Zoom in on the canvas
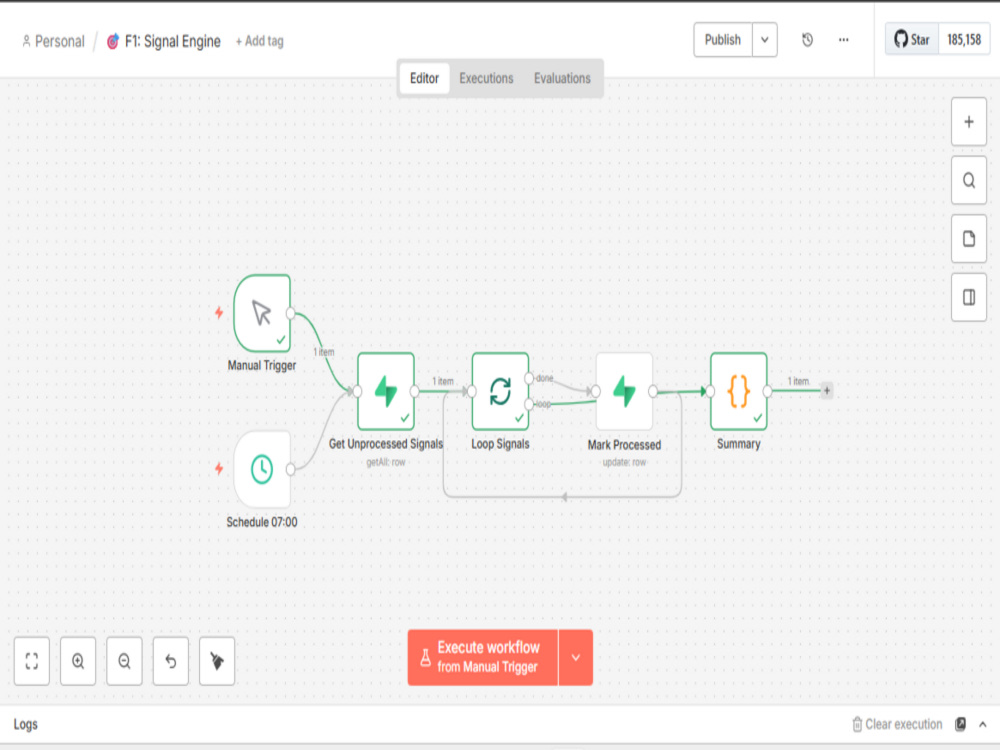The image size is (1000, 750). [x=78, y=661]
